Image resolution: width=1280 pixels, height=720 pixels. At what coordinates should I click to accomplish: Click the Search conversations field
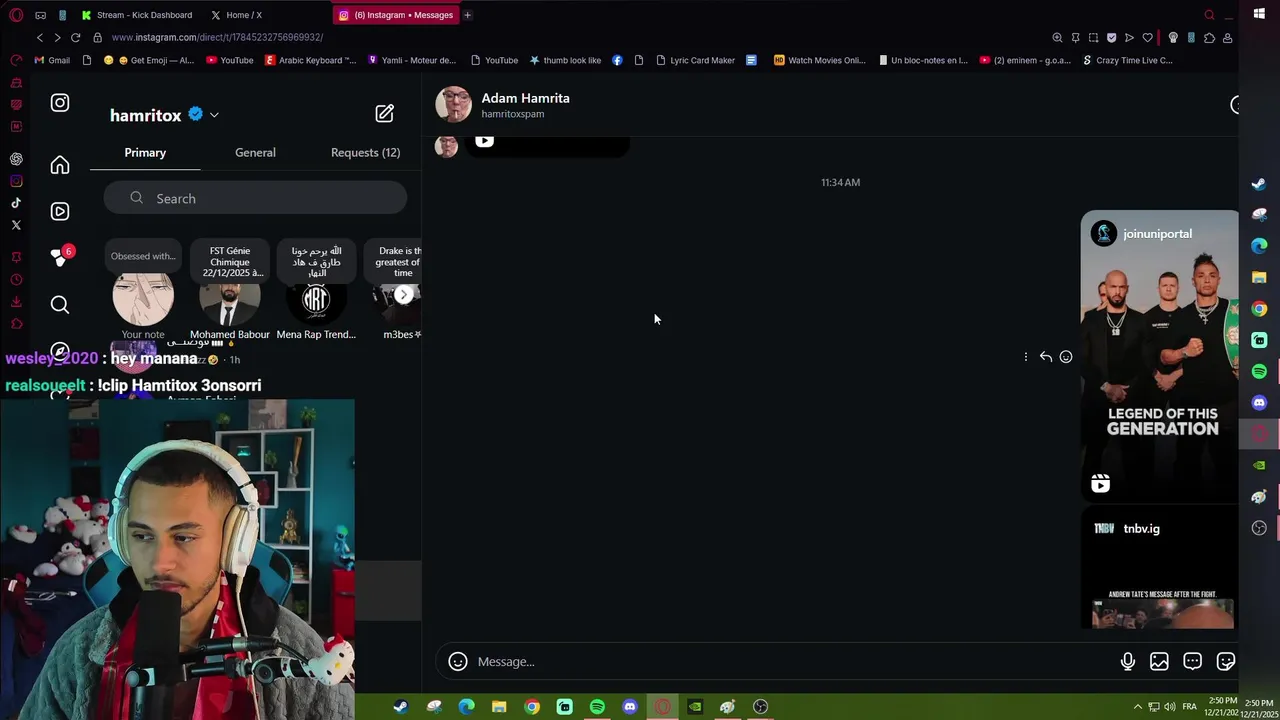pyautogui.click(x=255, y=198)
